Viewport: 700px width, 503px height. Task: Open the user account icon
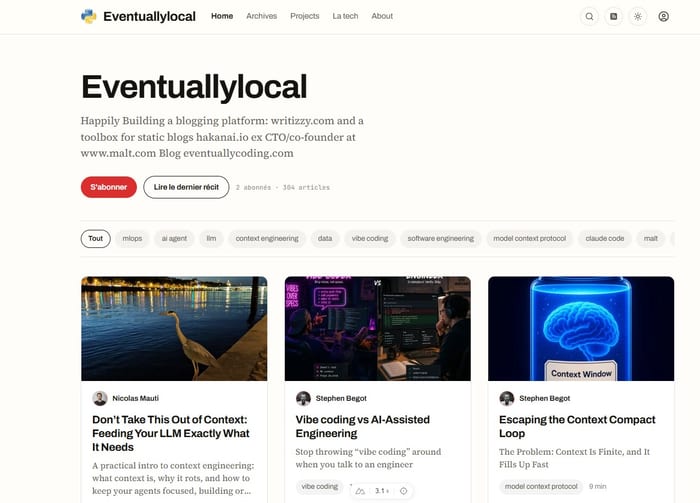[x=663, y=17]
